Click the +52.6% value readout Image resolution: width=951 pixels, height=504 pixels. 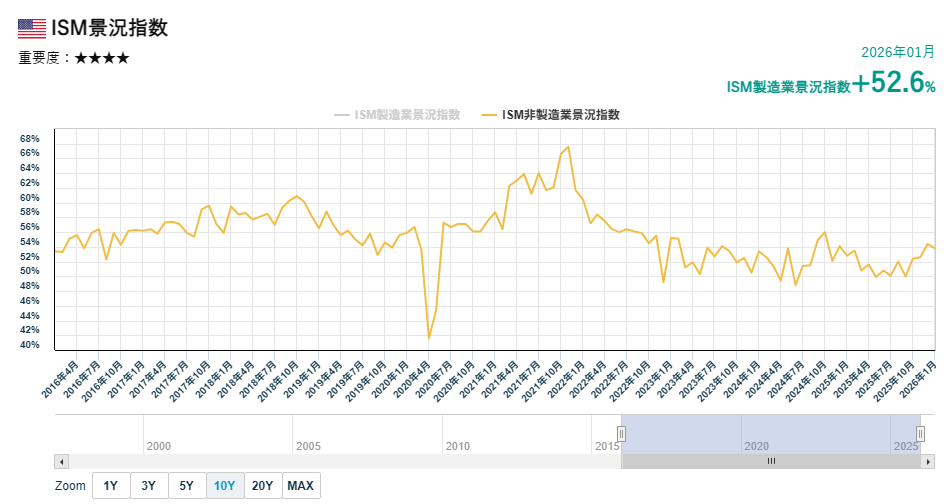pos(894,82)
